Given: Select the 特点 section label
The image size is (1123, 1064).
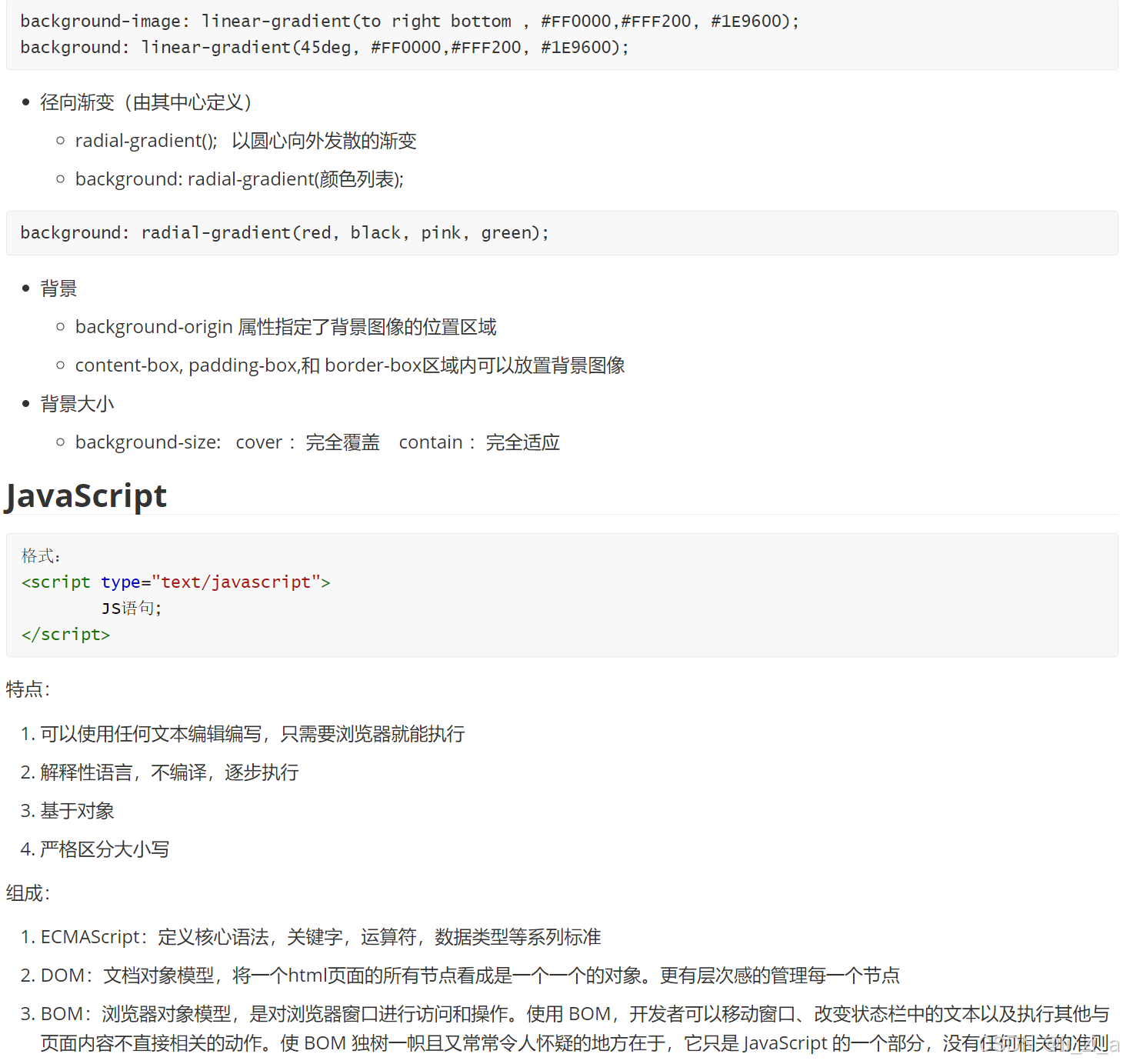Looking at the screenshot, I should click(27, 689).
